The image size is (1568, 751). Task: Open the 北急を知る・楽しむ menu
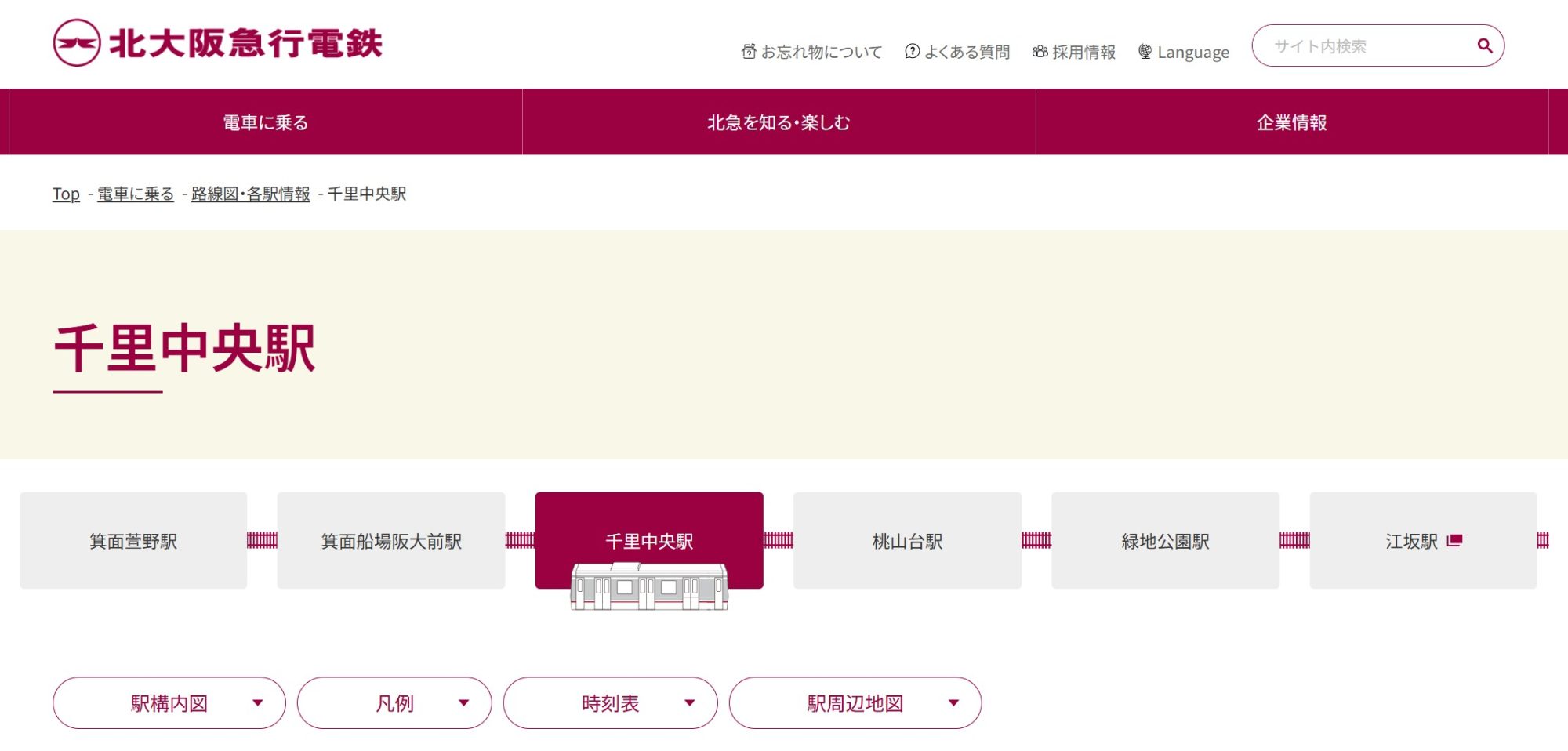click(779, 122)
